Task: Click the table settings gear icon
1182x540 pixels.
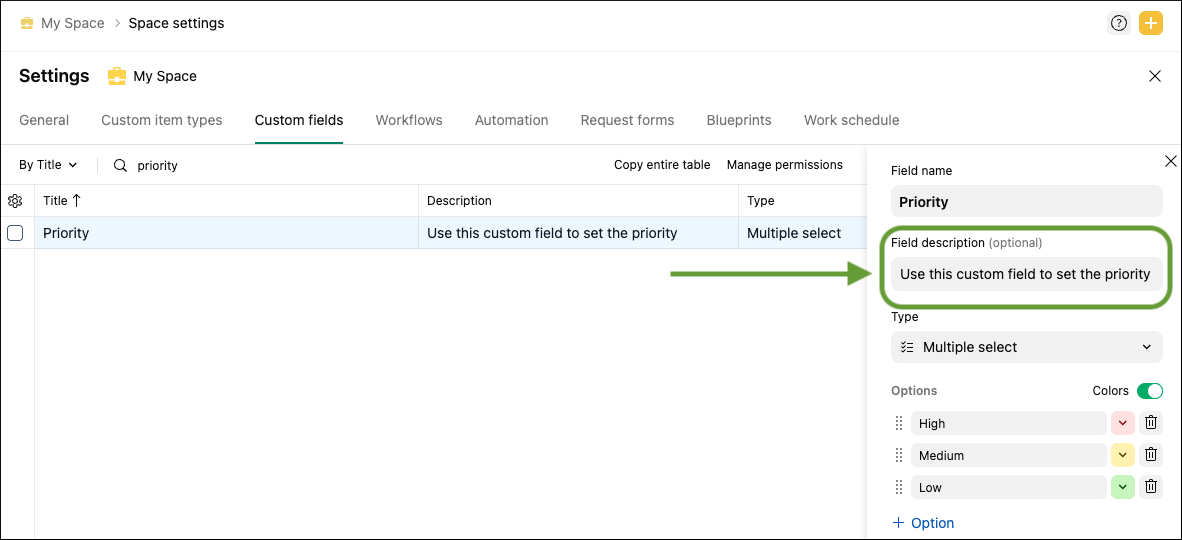Action: (x=15, y=201)
